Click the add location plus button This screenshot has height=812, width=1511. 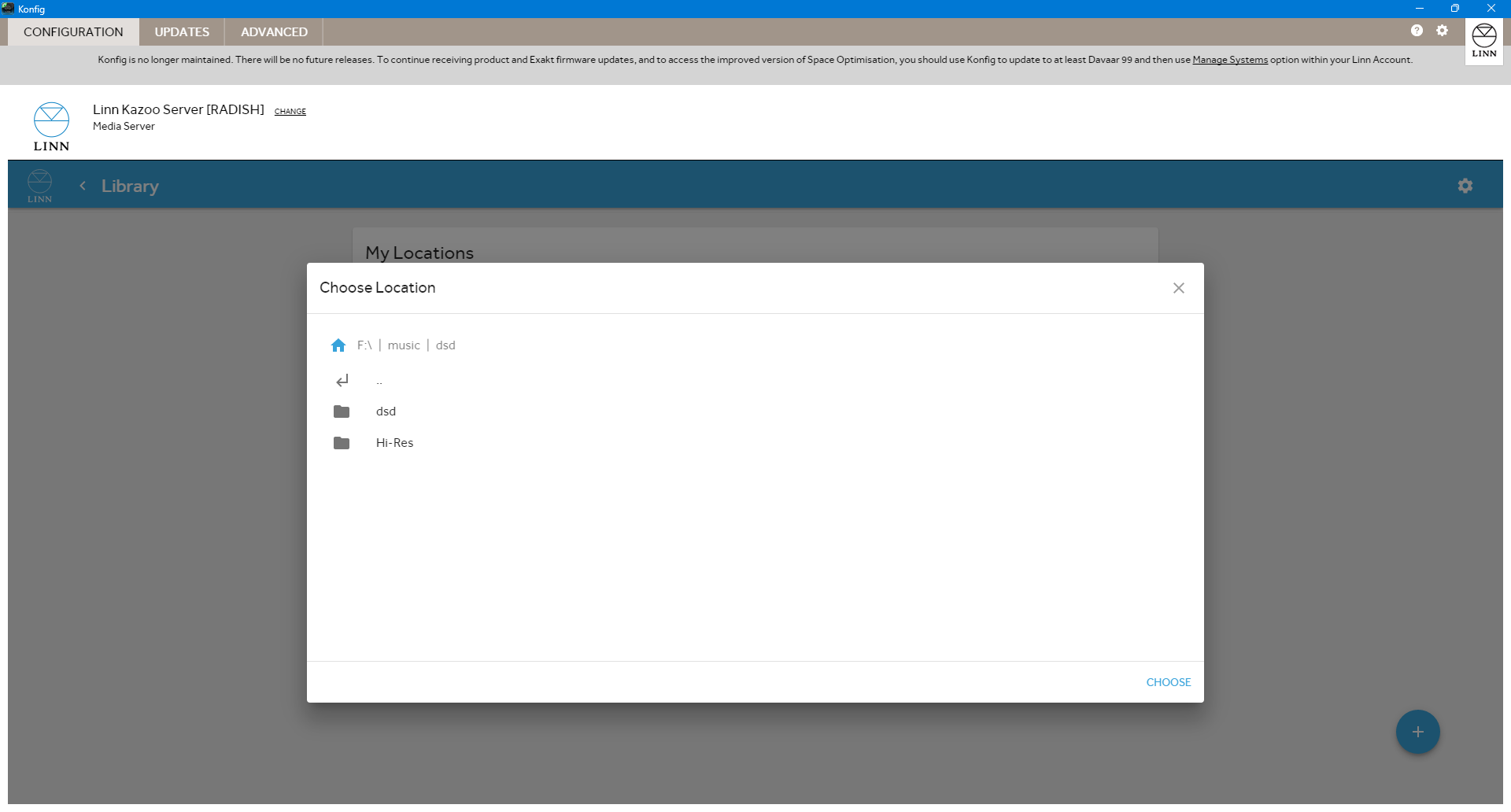pyautogui.click(x=1417, y=732)
